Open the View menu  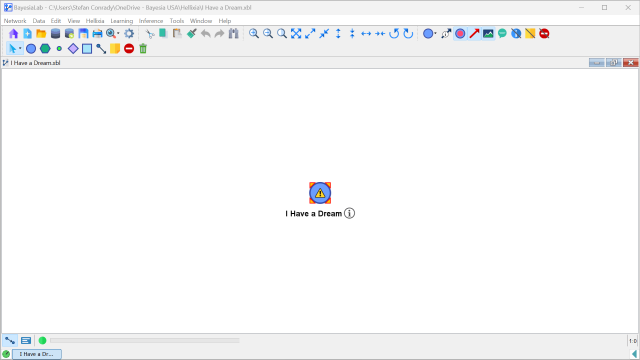[74, 21]
